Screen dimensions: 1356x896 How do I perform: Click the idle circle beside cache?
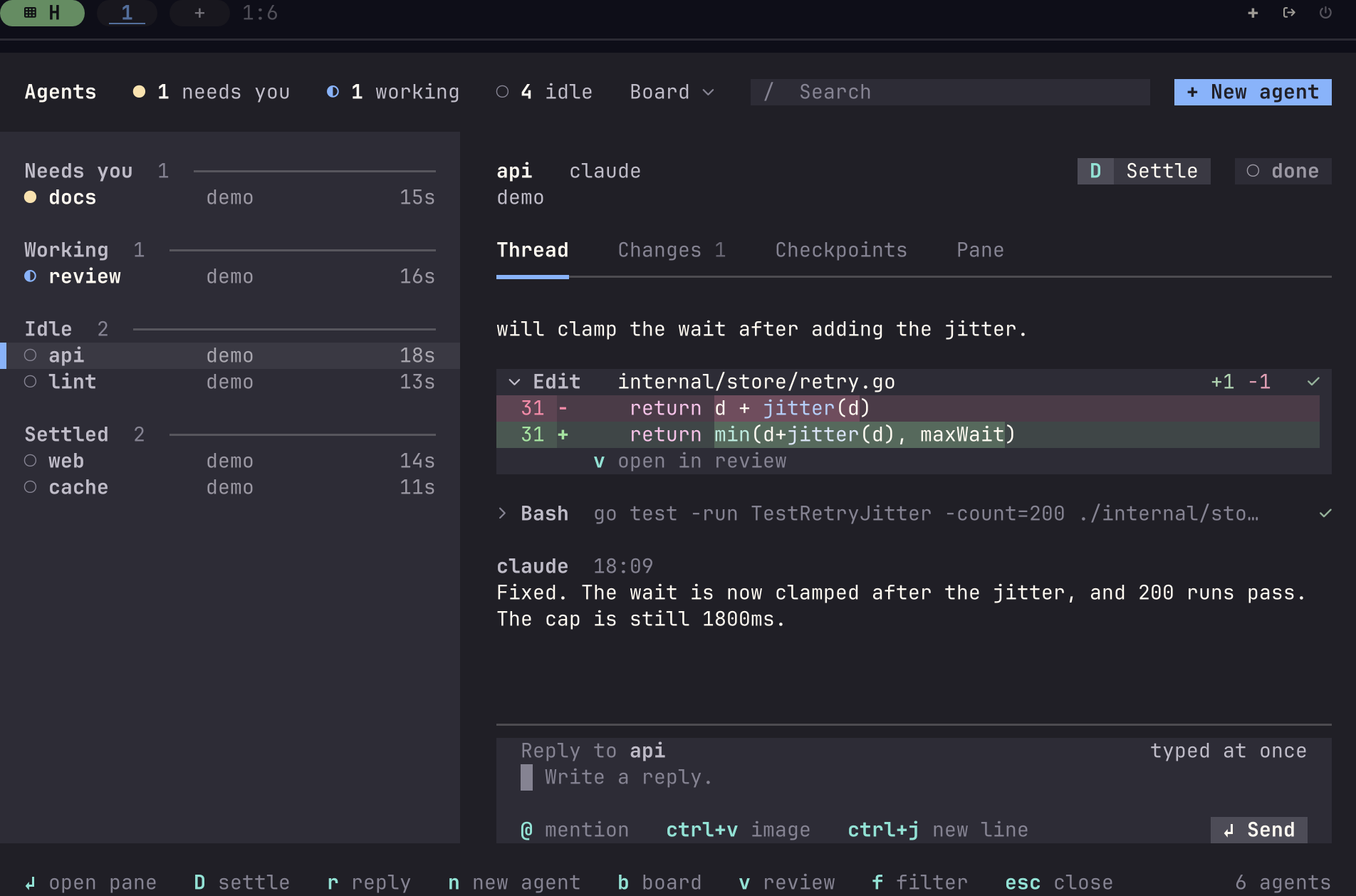tap(30, 487)
